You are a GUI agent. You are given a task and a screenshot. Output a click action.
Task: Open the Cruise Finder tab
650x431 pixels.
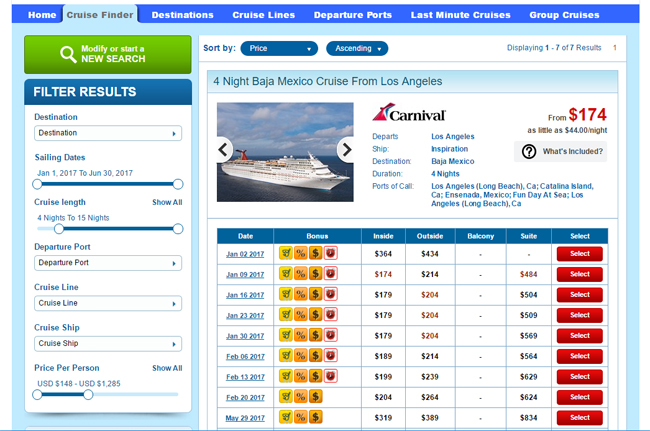(x=100, y=15)
